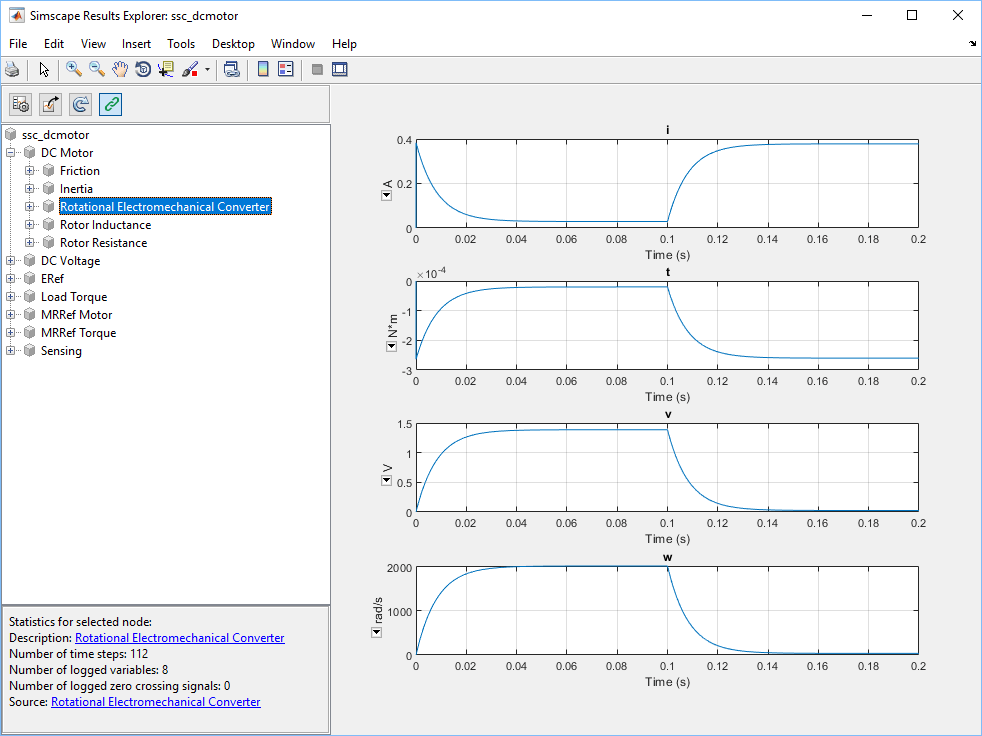Expand the DC Voltage tree node
Image resolution: width=982 pixels, height=736 pixels.
[x=11, y=261]
